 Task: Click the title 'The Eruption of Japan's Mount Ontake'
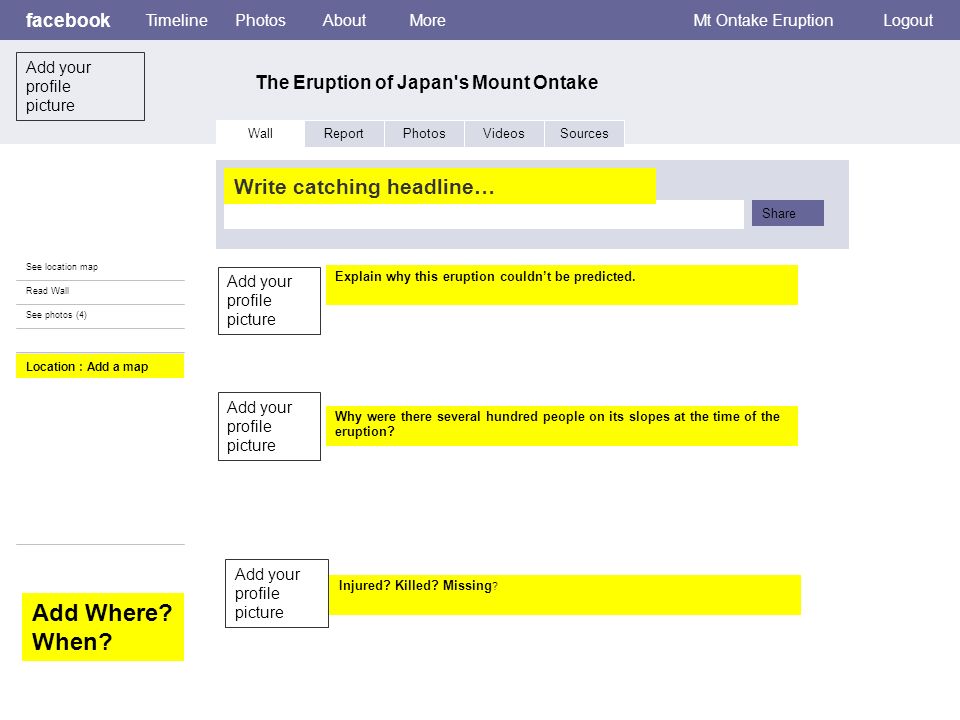pos(427,82)
